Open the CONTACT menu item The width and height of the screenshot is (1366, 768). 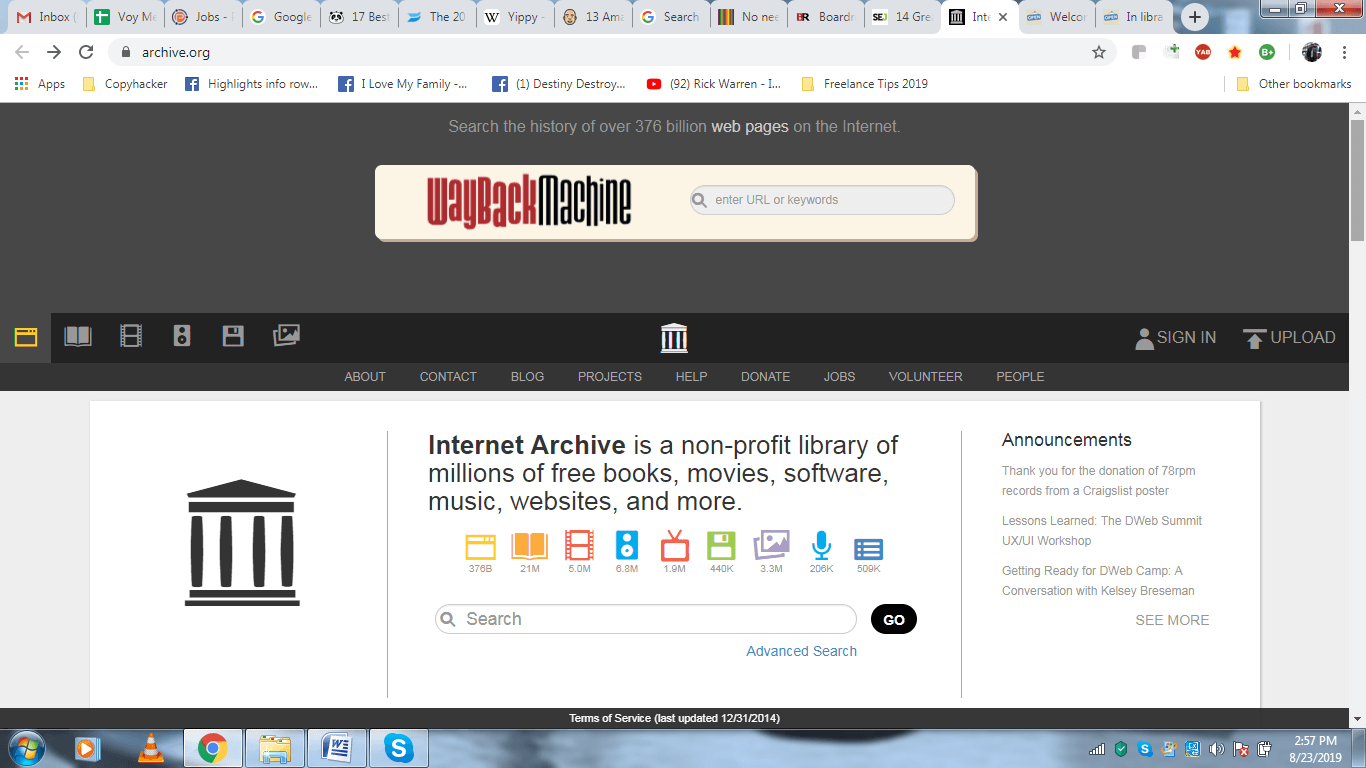[448, 377]
